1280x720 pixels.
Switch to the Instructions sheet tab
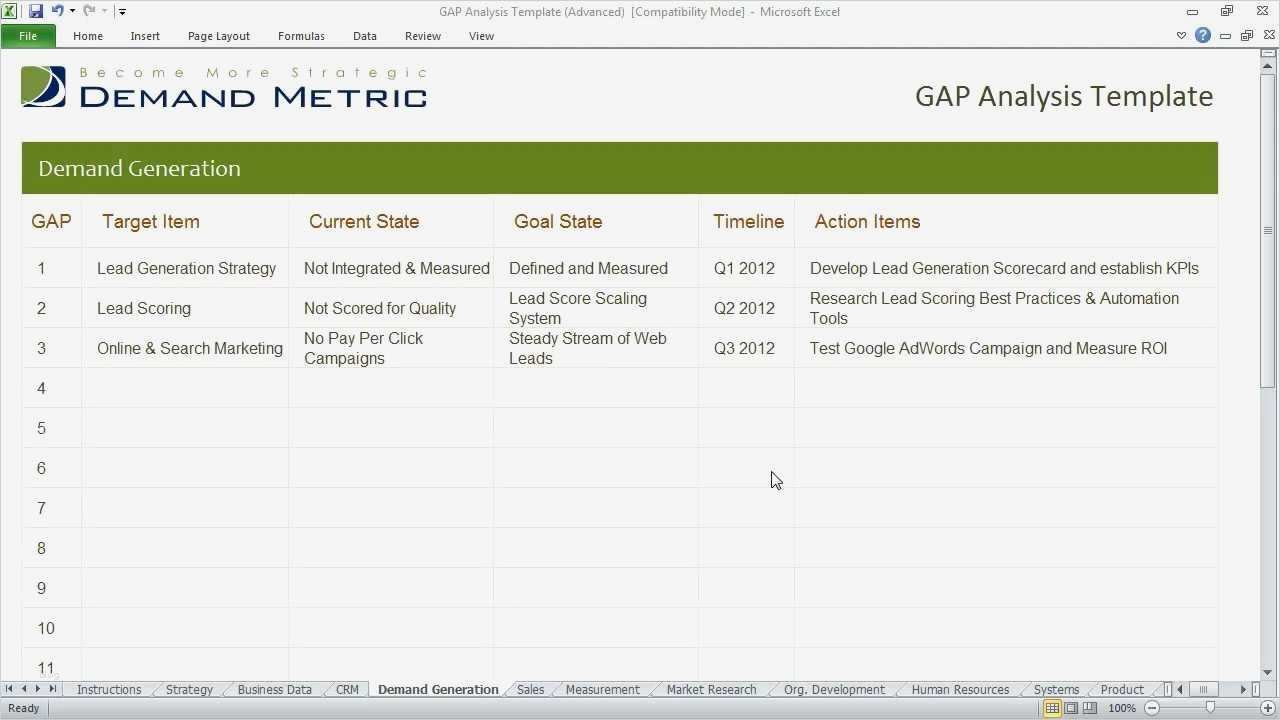pyautogui.click(x=109, y=689)
